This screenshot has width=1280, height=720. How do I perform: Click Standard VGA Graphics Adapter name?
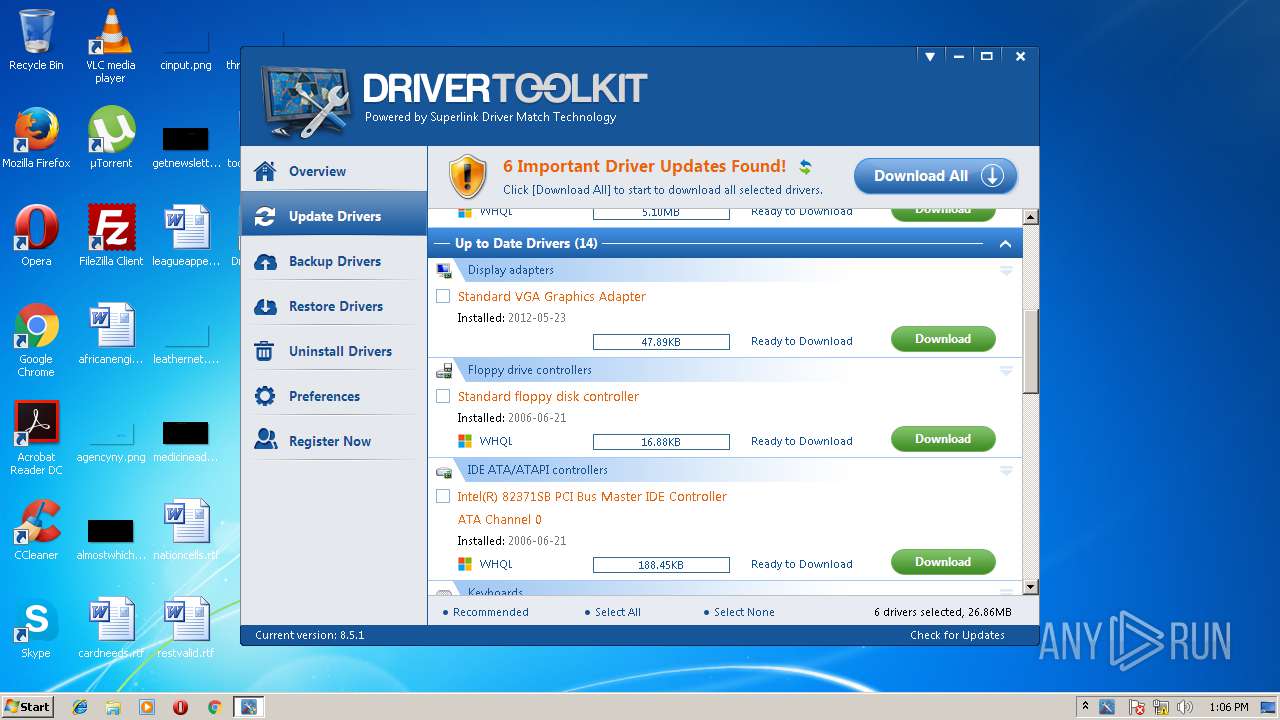click(551, 296)
